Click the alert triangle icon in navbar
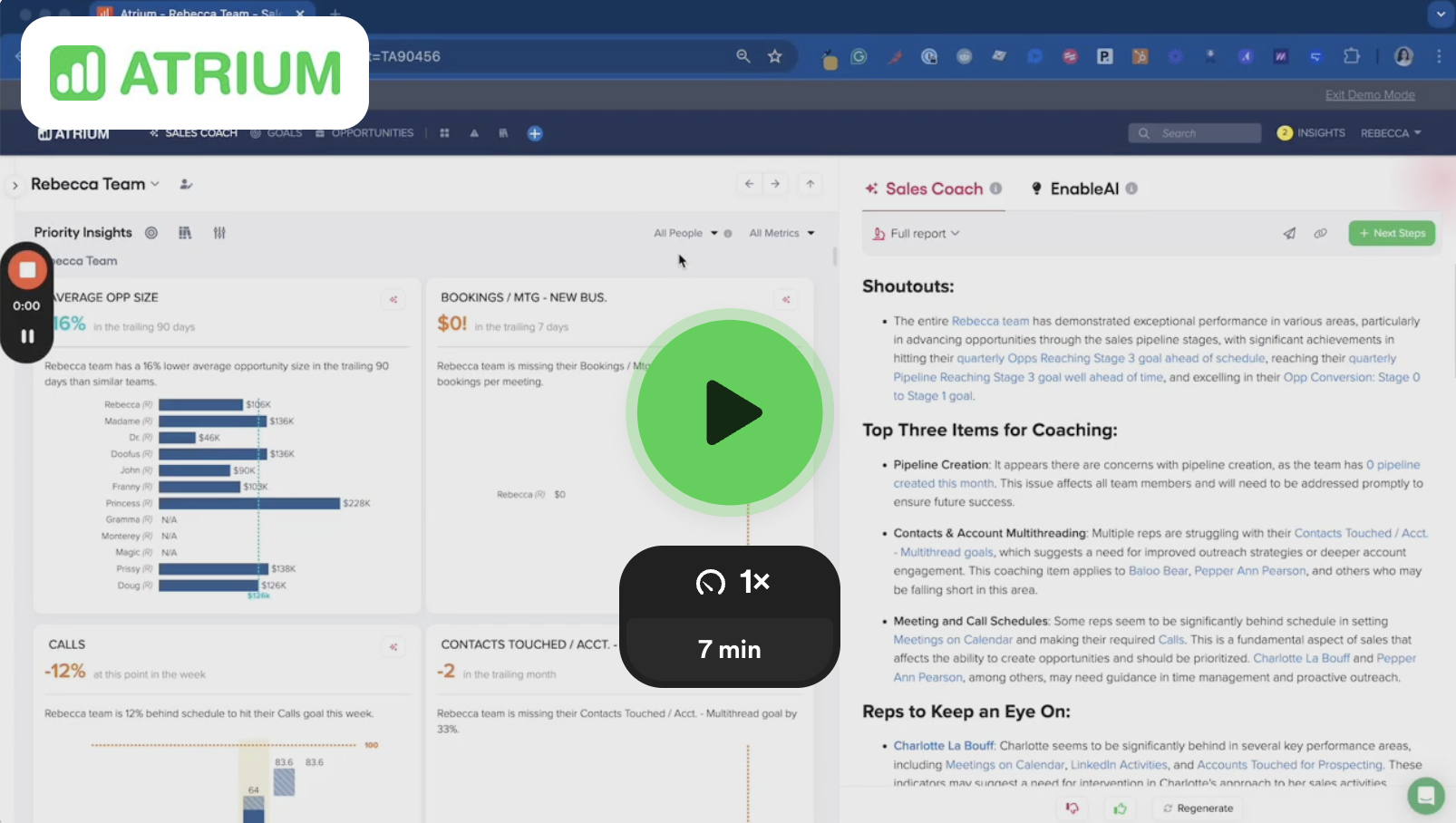 point(473,133)
